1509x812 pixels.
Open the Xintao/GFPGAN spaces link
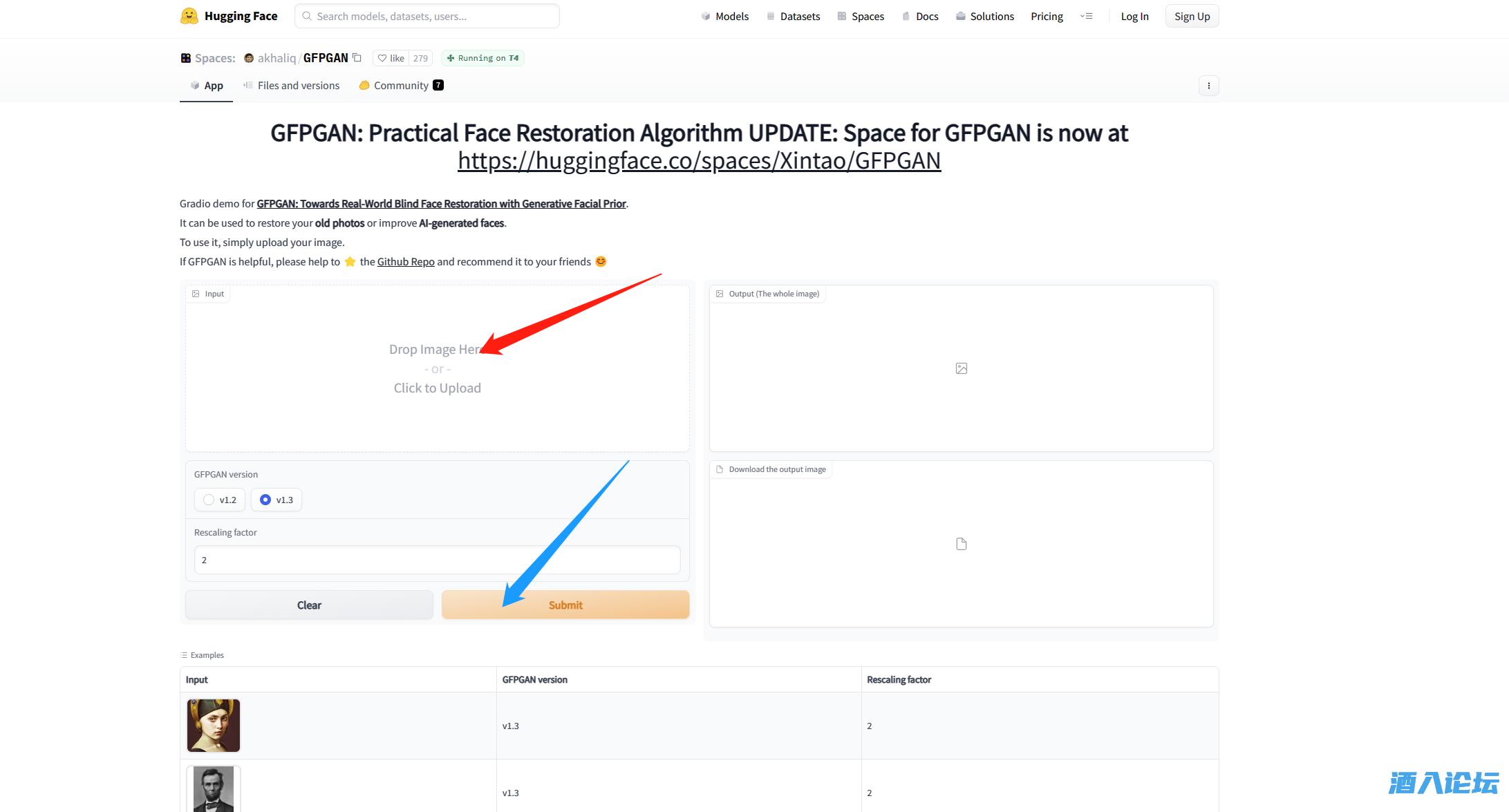699,160
